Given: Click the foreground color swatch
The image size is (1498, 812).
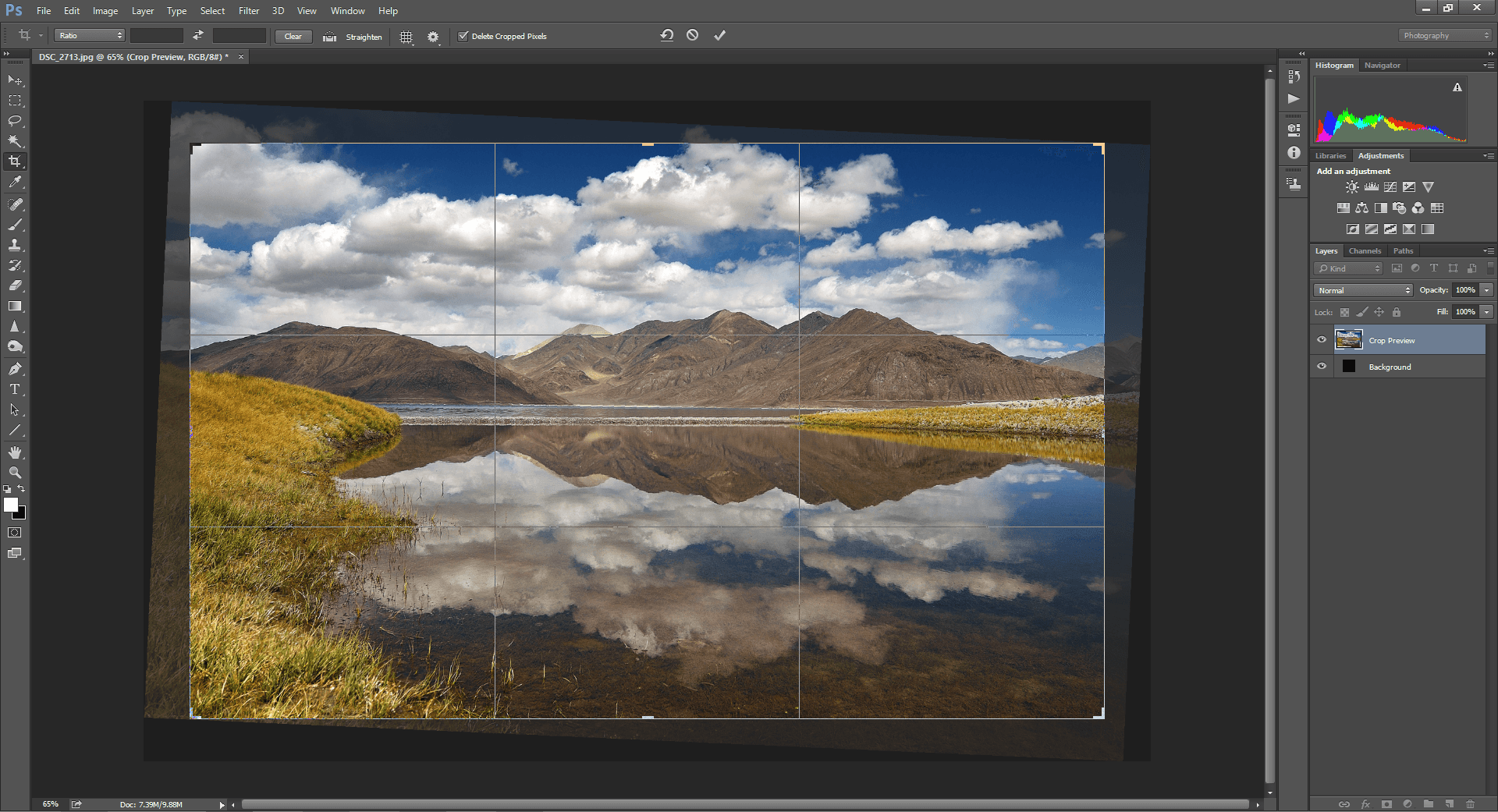Looking at the screenshot, I should coord(11,505).
